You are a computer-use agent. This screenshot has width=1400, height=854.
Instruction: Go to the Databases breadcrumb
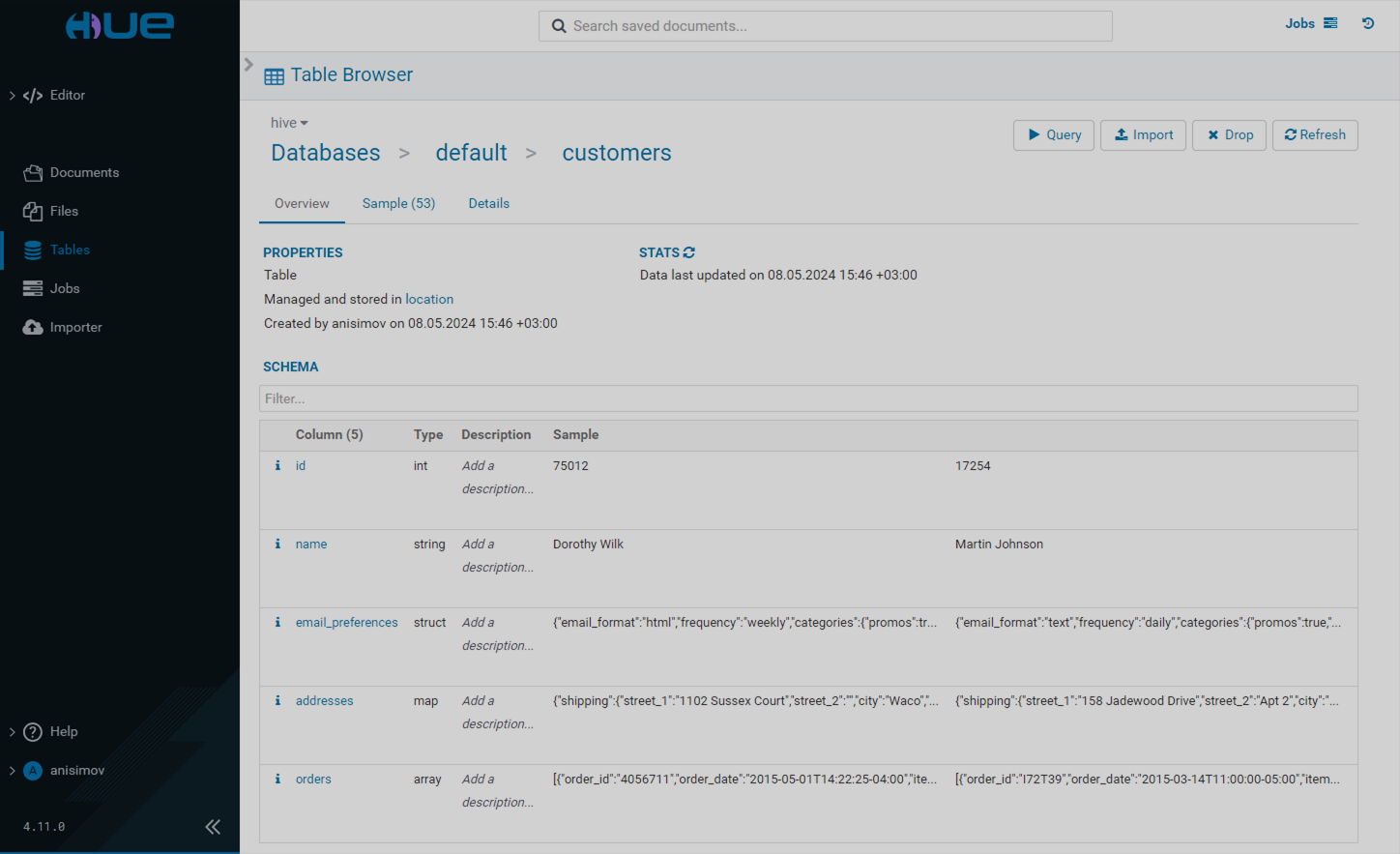326,153
